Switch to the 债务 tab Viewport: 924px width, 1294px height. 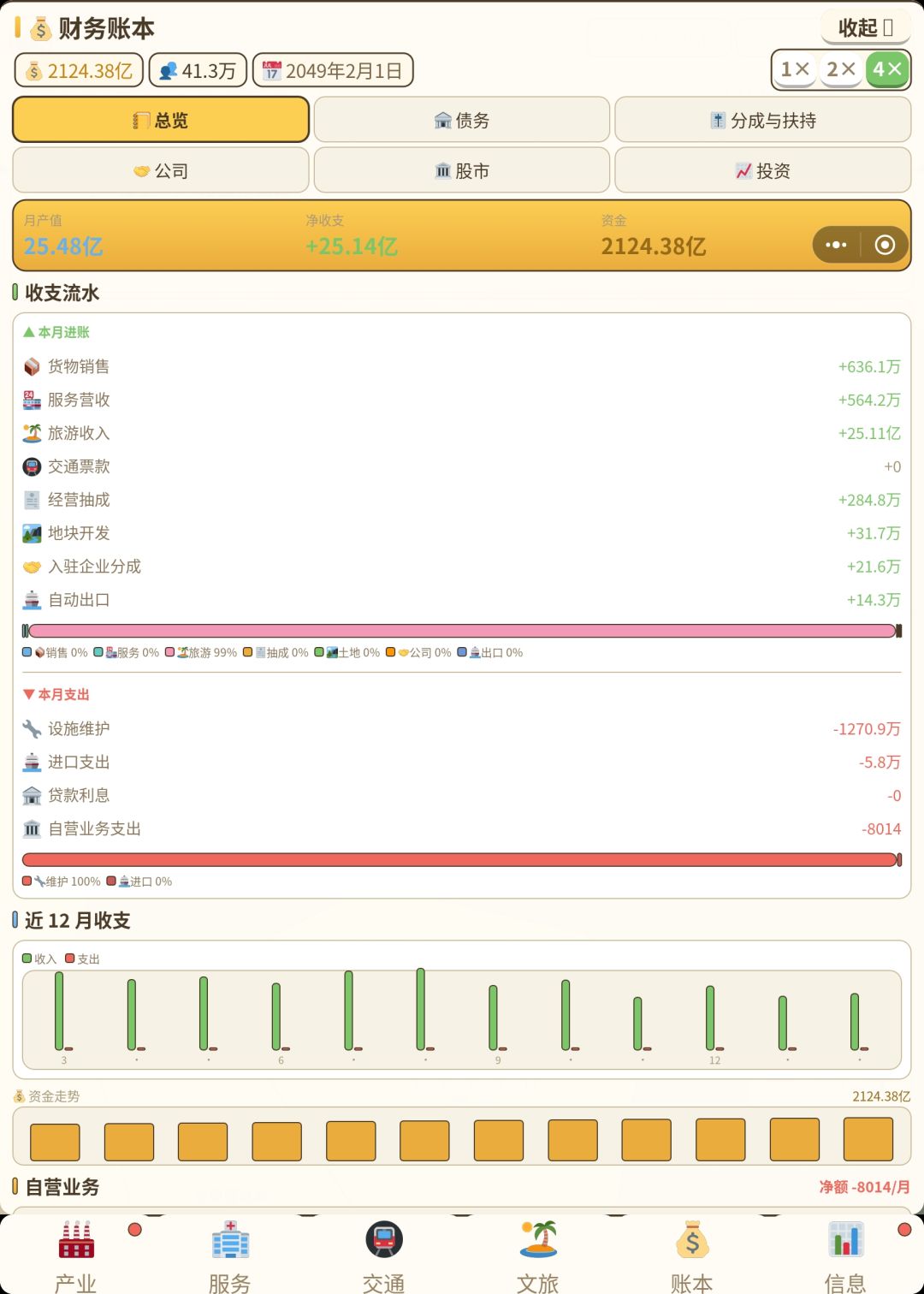pos(462,120)
